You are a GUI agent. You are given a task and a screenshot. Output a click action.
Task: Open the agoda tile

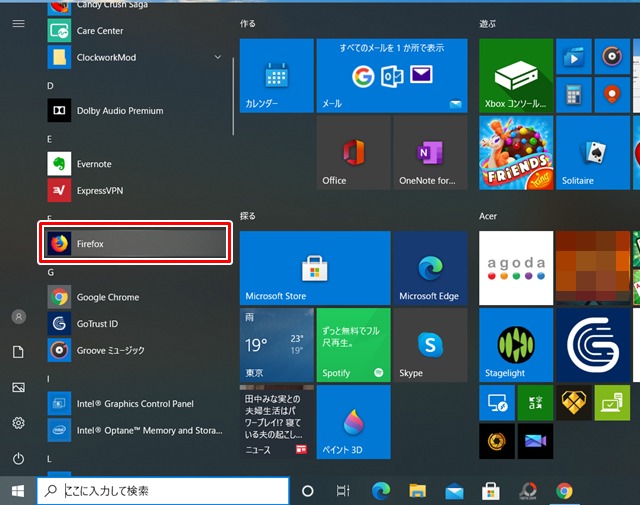(516, 268)
